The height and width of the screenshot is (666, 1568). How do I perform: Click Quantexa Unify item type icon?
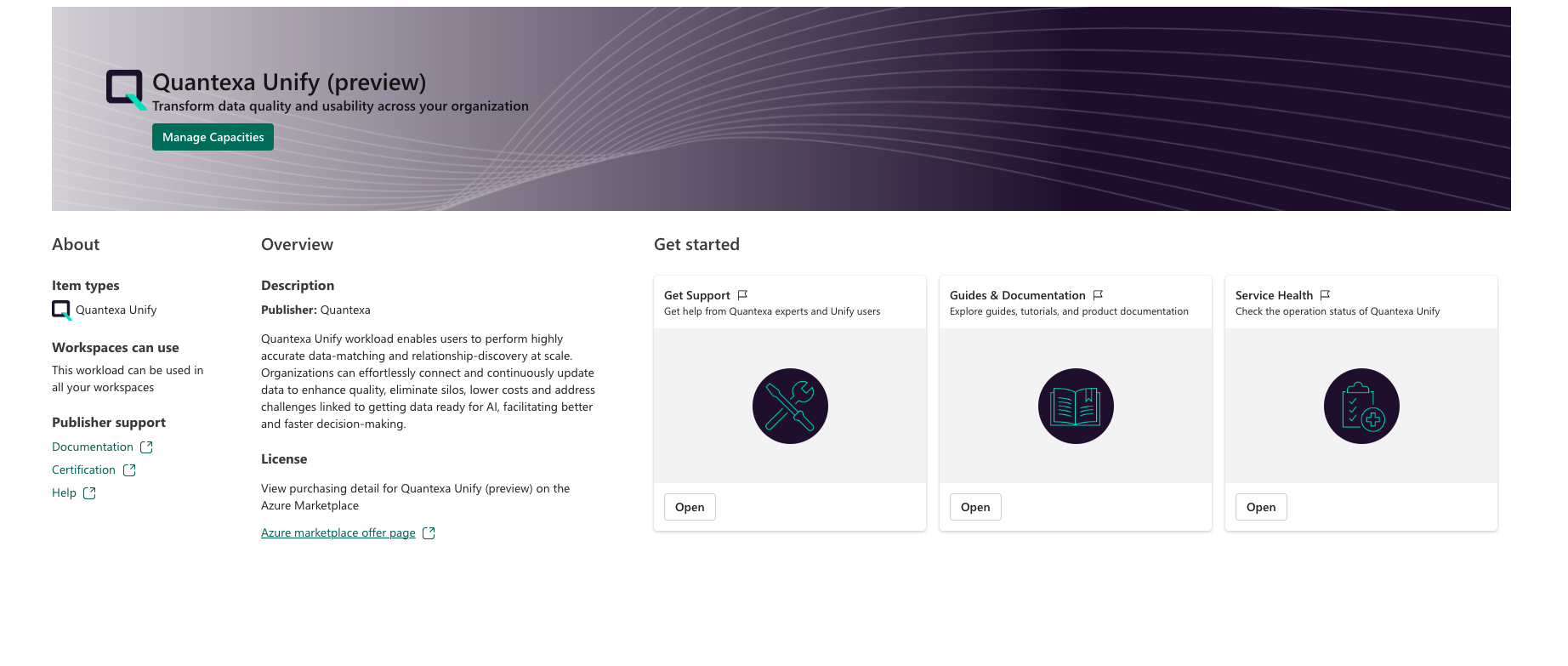[x=62, y=310]
